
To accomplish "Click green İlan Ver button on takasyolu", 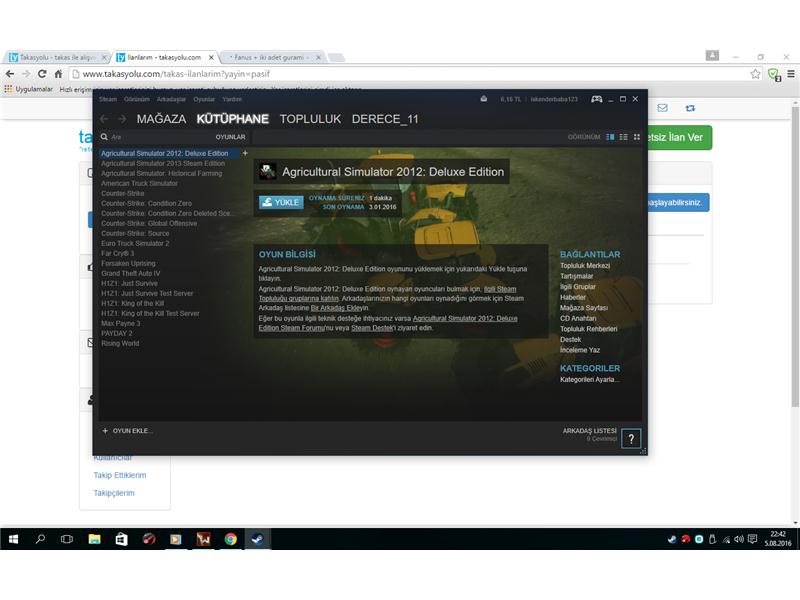I will point(679,137).
